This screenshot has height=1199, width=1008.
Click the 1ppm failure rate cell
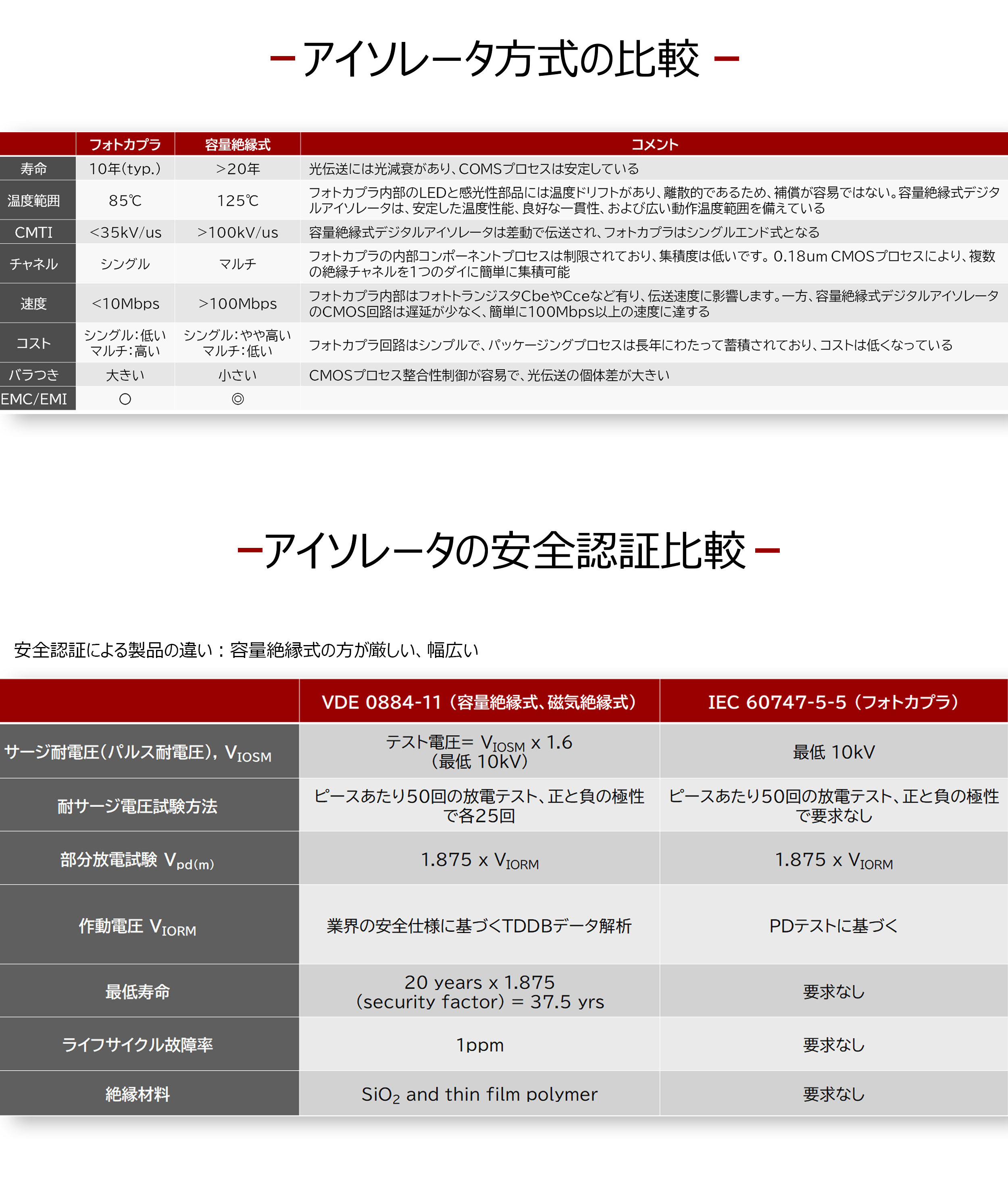point(479,1045)
